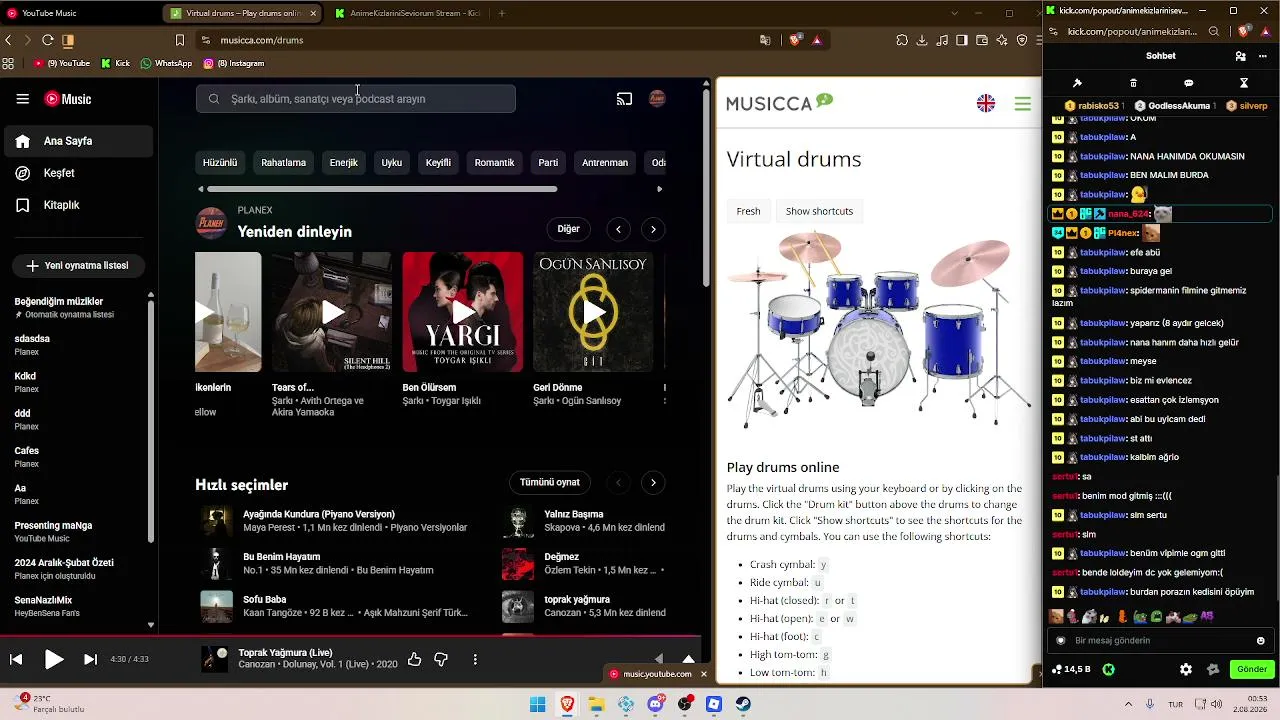Click the cast to device icon

[624, 99]
